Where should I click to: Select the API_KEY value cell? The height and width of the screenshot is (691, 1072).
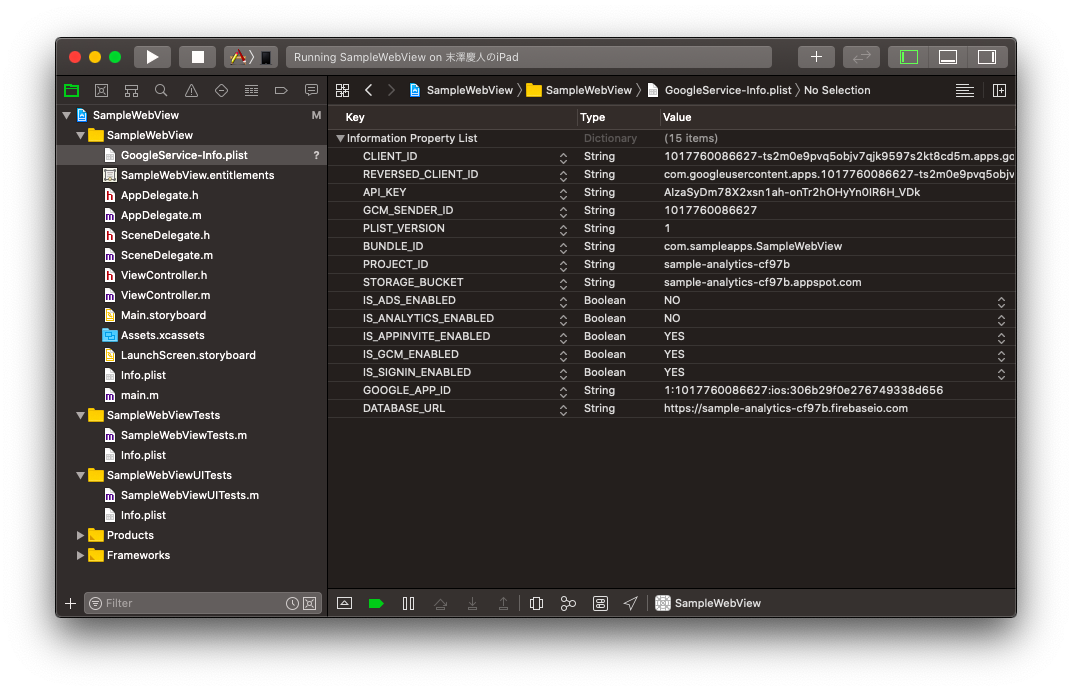tap(838, 193)
